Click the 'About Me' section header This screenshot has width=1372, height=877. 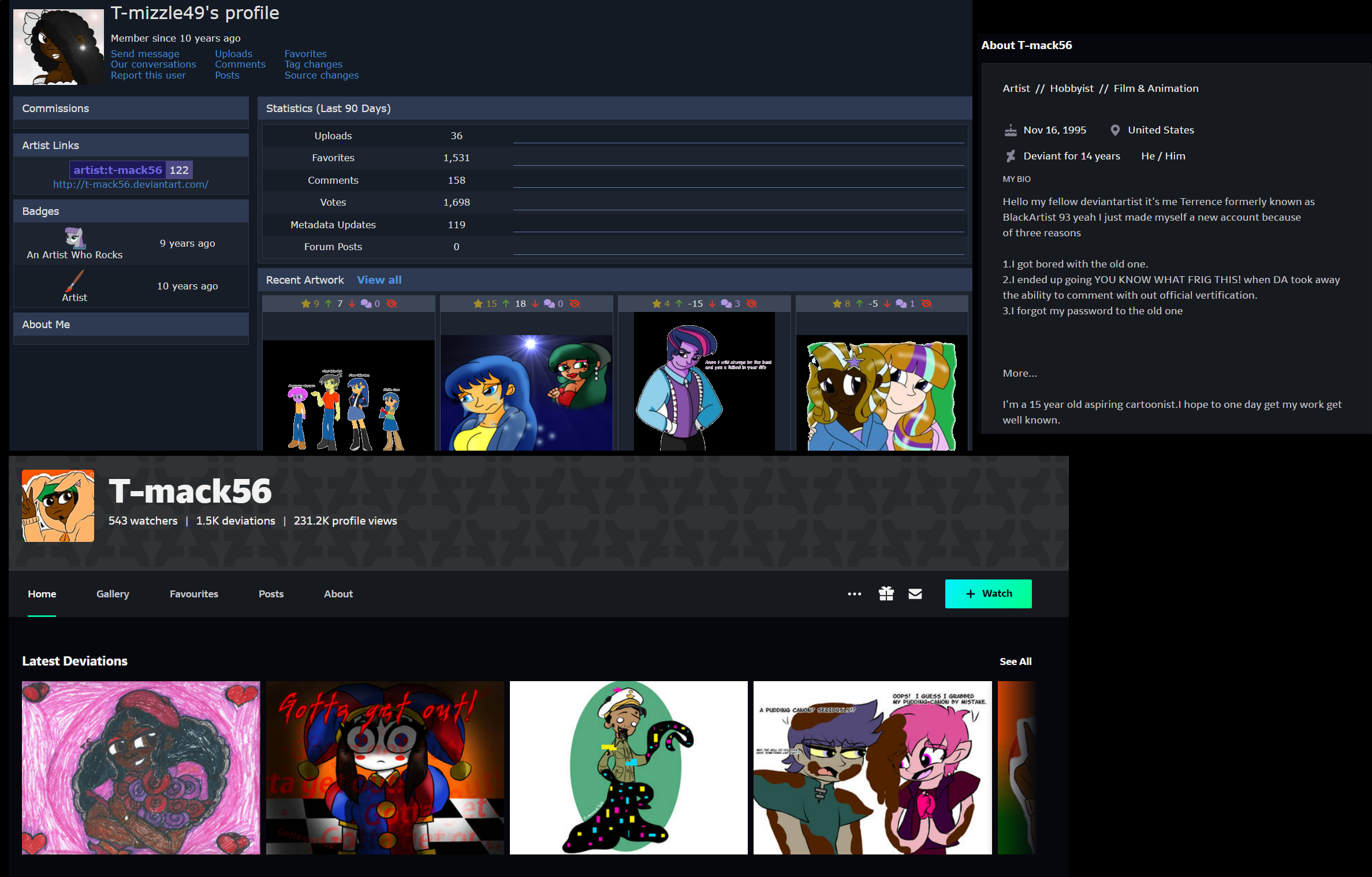coord(131,325)
